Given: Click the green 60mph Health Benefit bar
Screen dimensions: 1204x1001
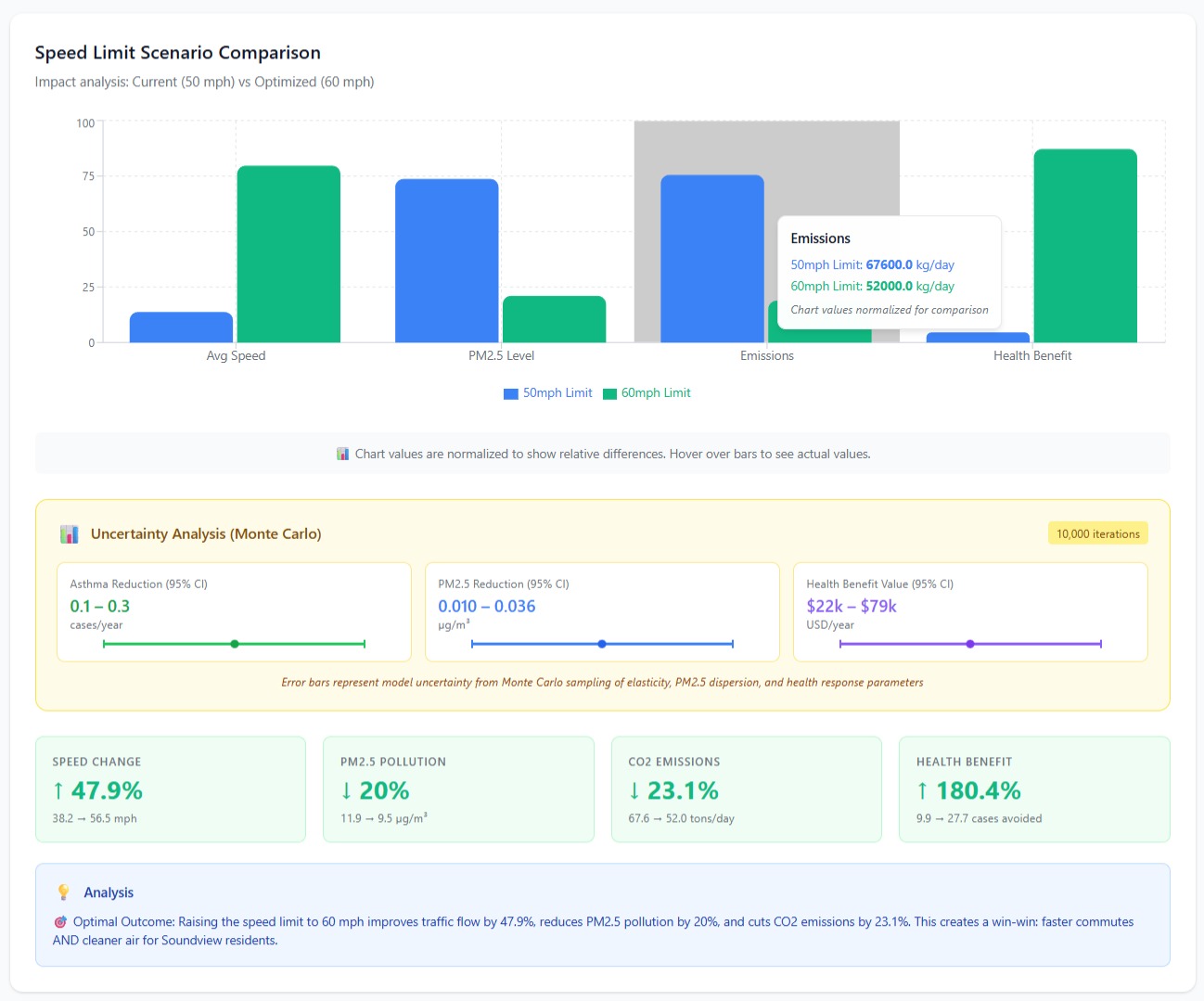Looking at the screenshot, I should pos(1085,246).
